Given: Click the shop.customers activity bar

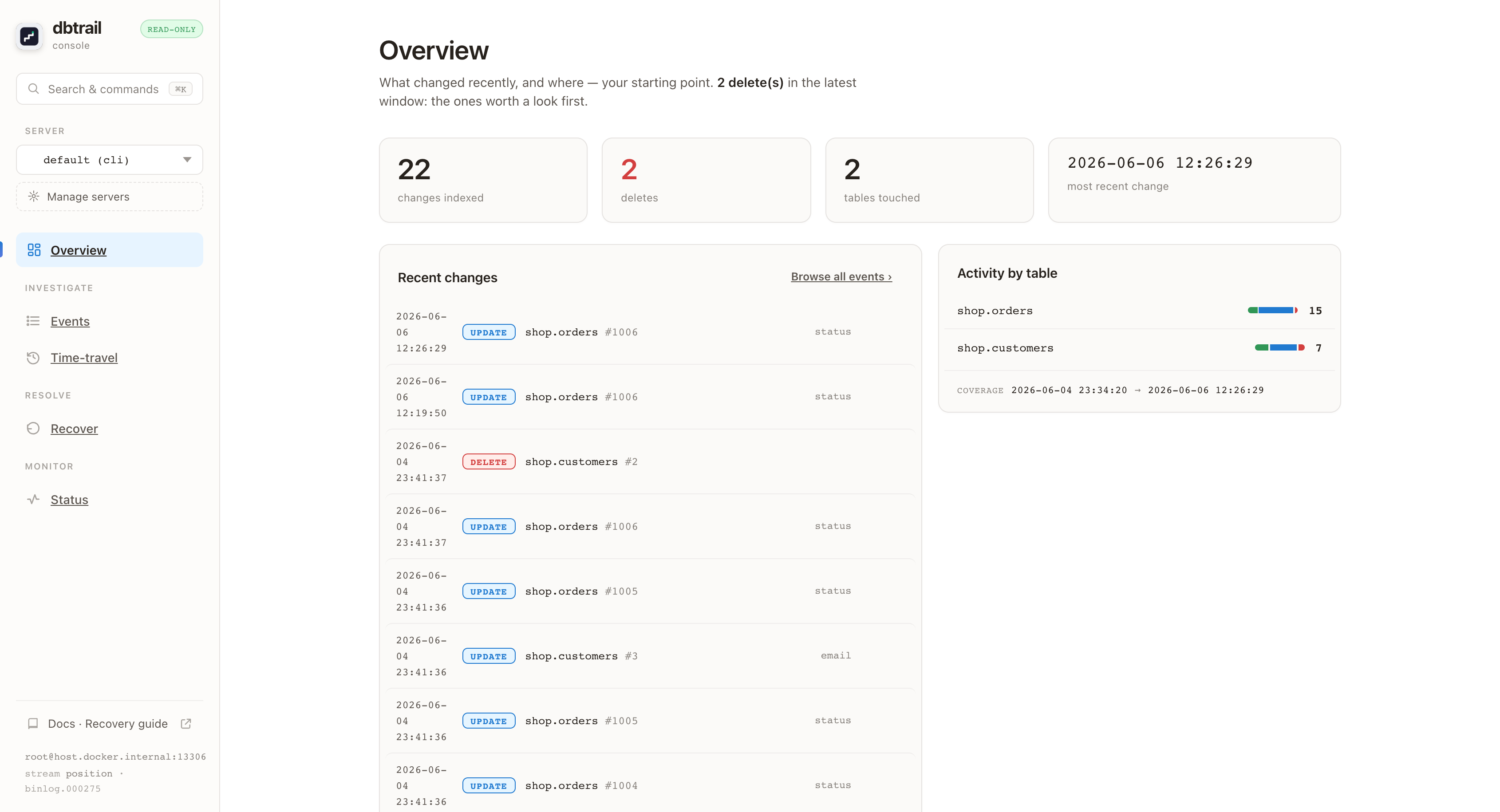Looking at the screenshot, I should (x=1279, y=347).
